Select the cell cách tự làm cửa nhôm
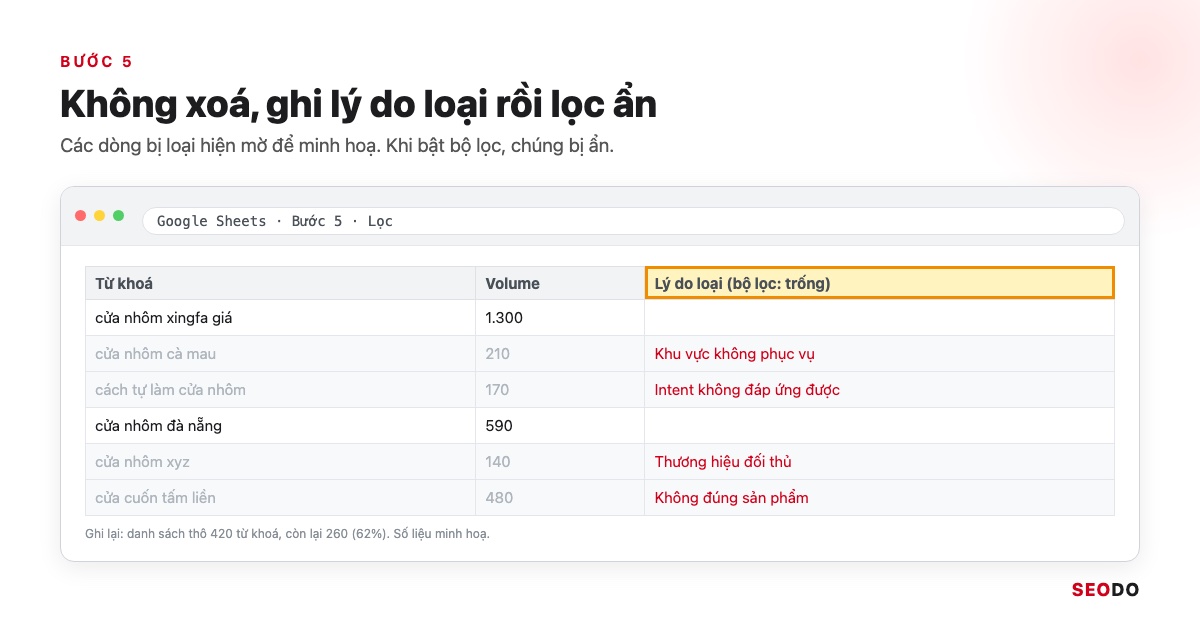Image resolution: width=1200 pixels, height=622 pixels. pyautogui.click(x=280, y=390)
